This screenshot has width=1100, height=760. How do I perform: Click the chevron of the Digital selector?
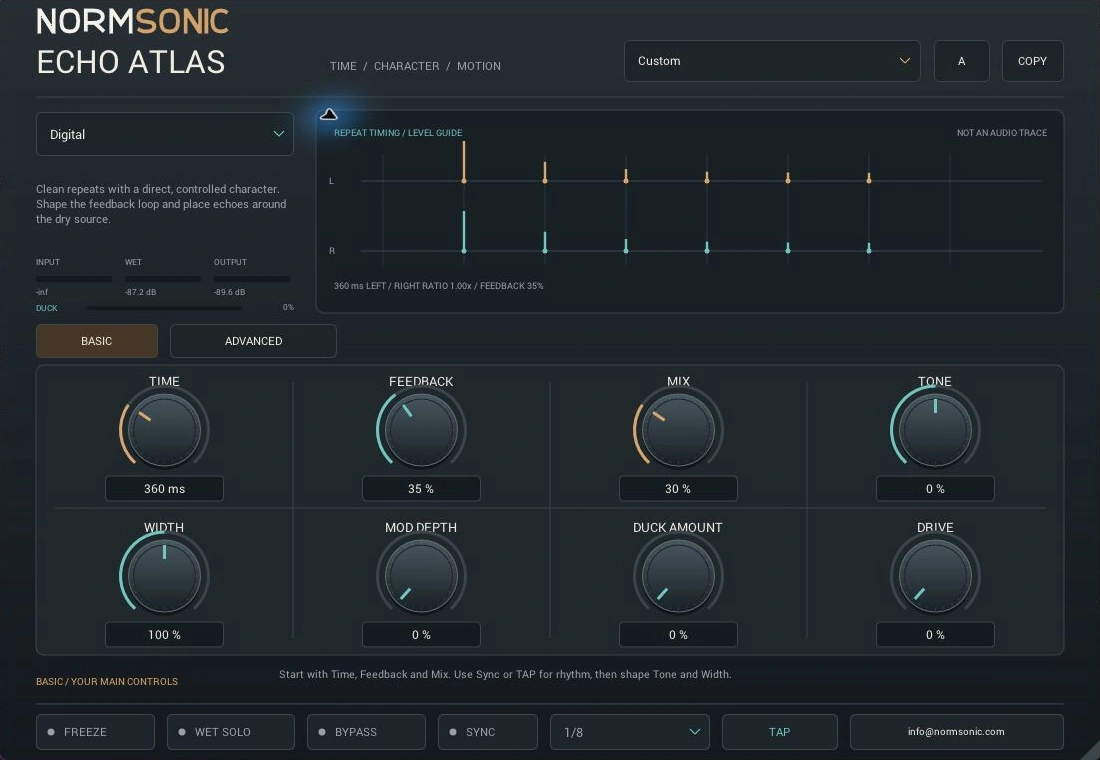click(x=279, y=134)
